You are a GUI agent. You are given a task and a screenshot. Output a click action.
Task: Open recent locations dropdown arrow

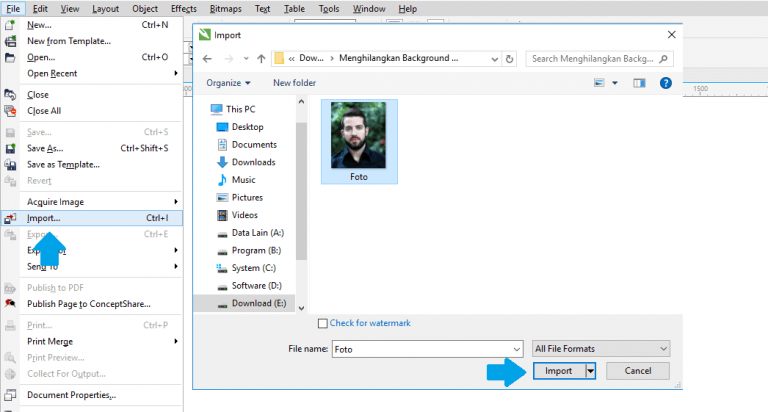coord(246,59)
